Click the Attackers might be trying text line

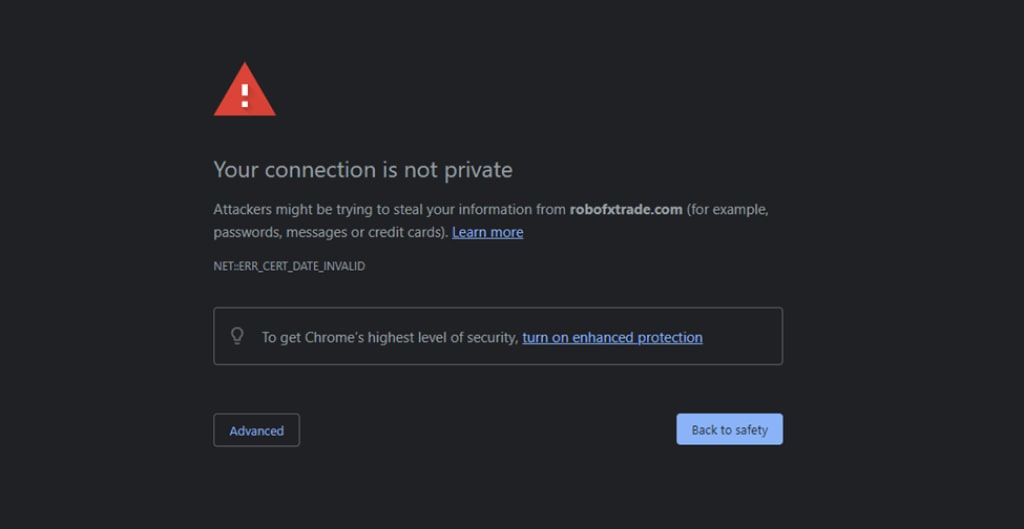click(491, 210)
